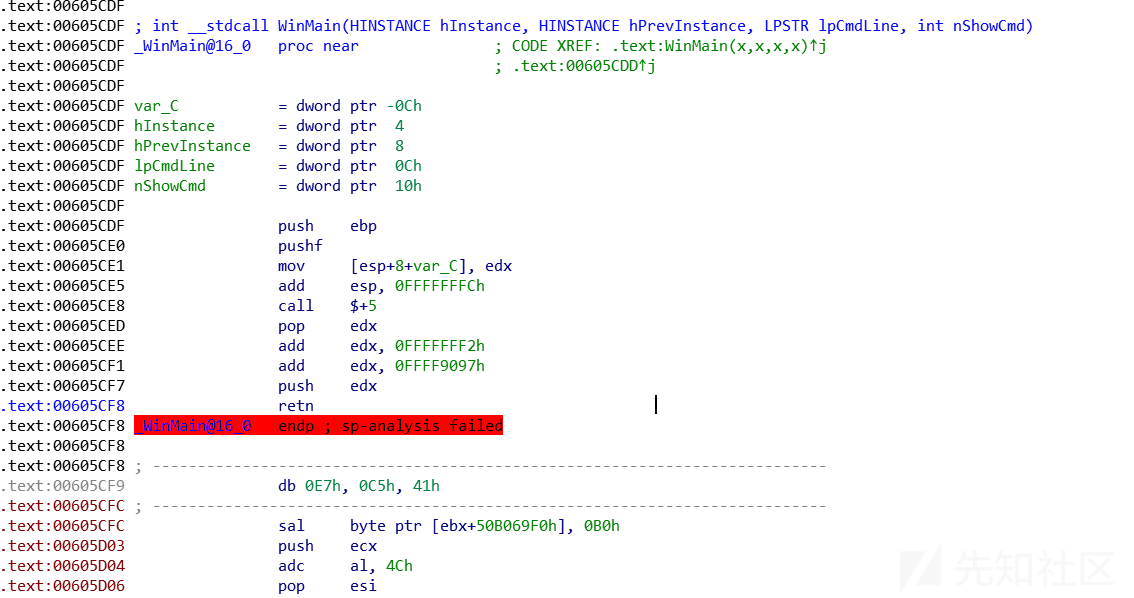
Task: Click the -0Ch offset of var_C
Action: coord(404,106)
